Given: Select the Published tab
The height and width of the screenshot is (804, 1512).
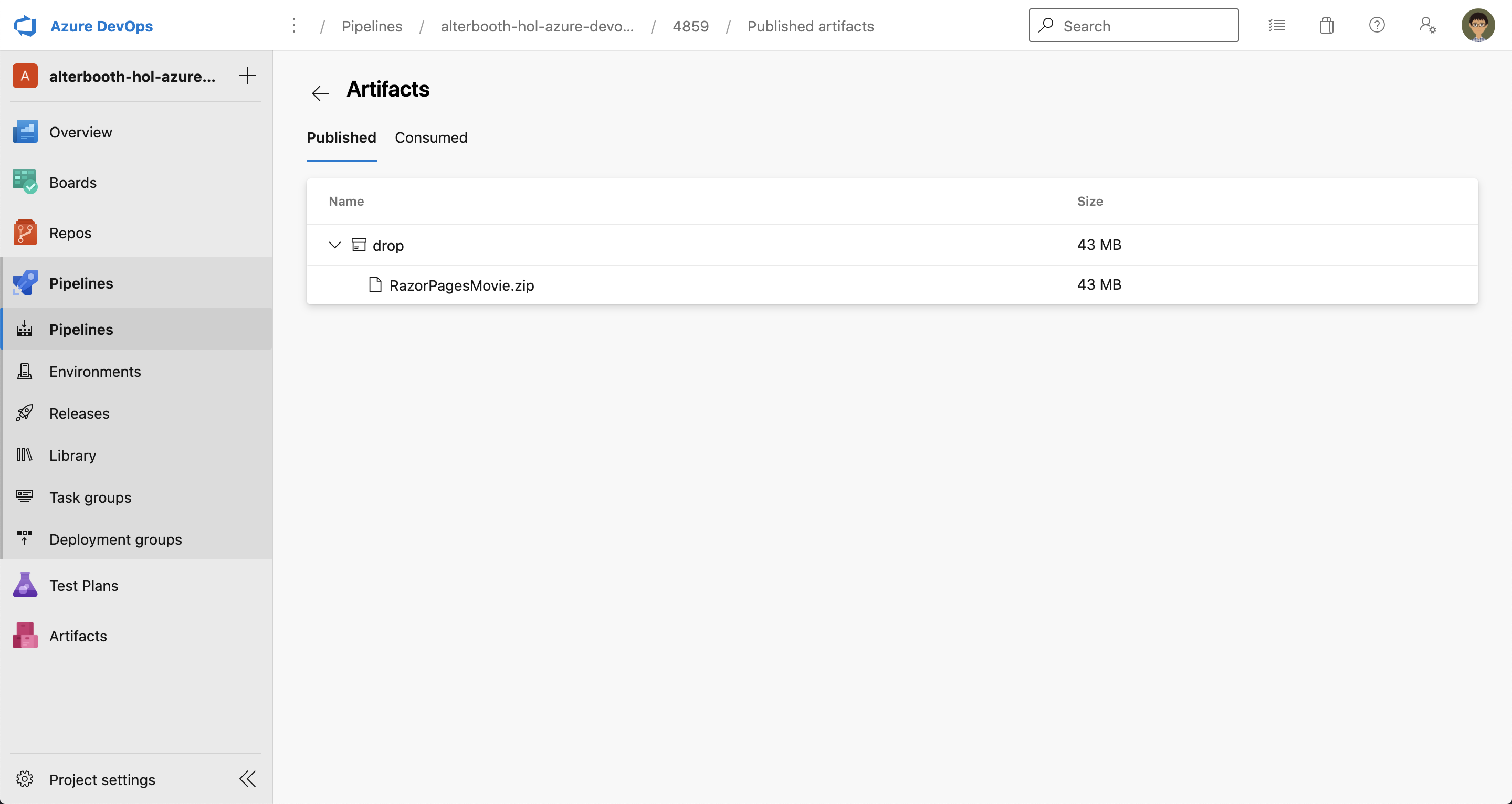Looking at the screenshot, I should point(342,137).
